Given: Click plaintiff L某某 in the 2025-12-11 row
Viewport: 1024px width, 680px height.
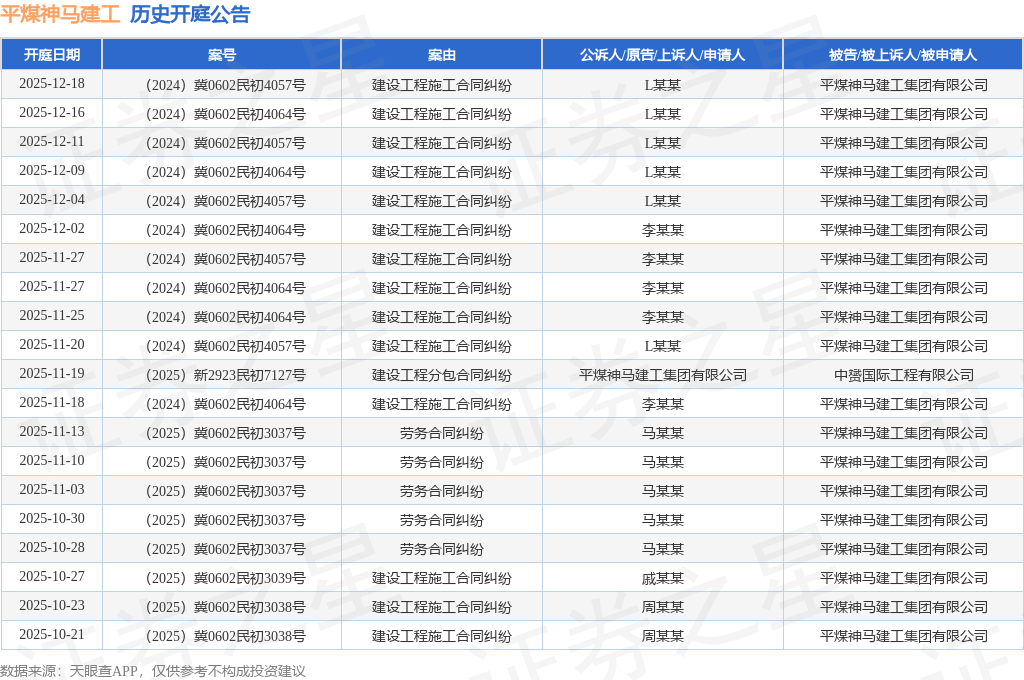Looking at the screenshot, I should coord(662,143).
